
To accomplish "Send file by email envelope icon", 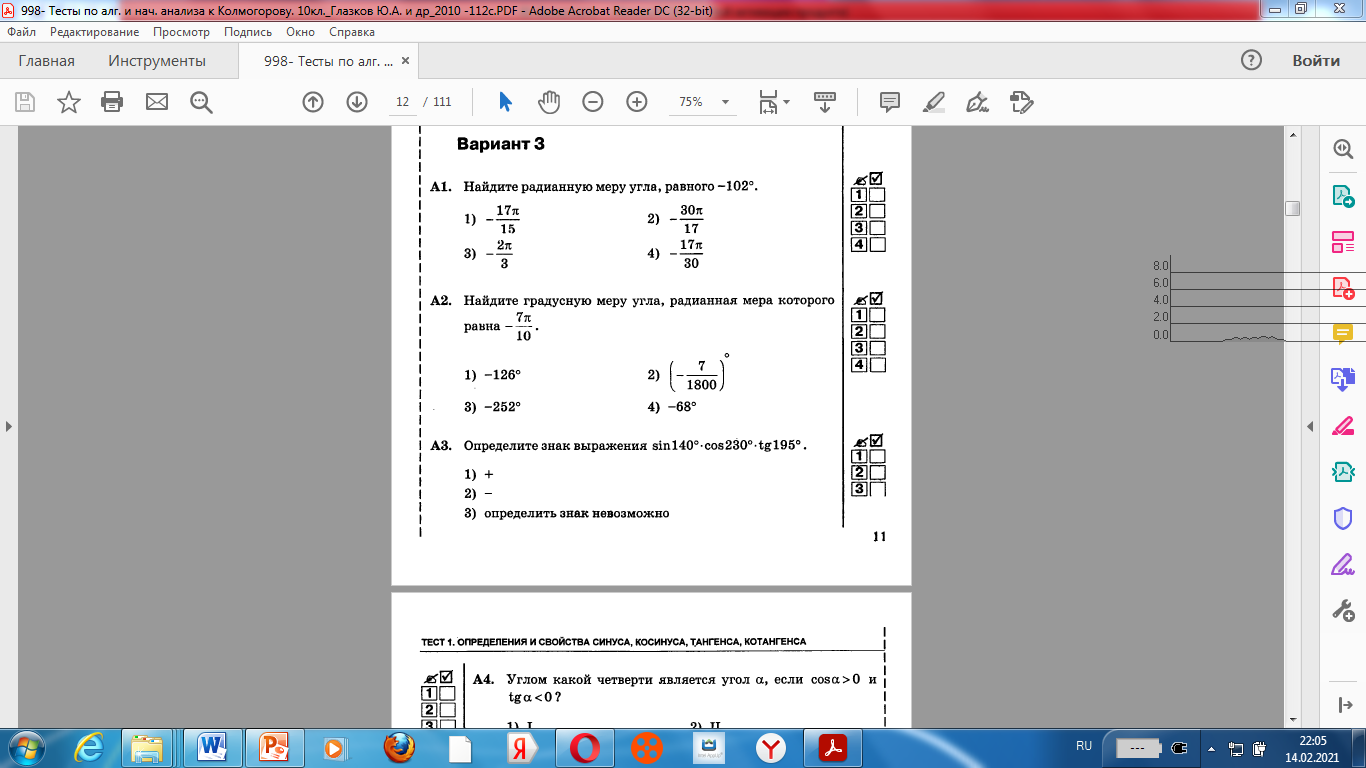I will tap(157, 102).
